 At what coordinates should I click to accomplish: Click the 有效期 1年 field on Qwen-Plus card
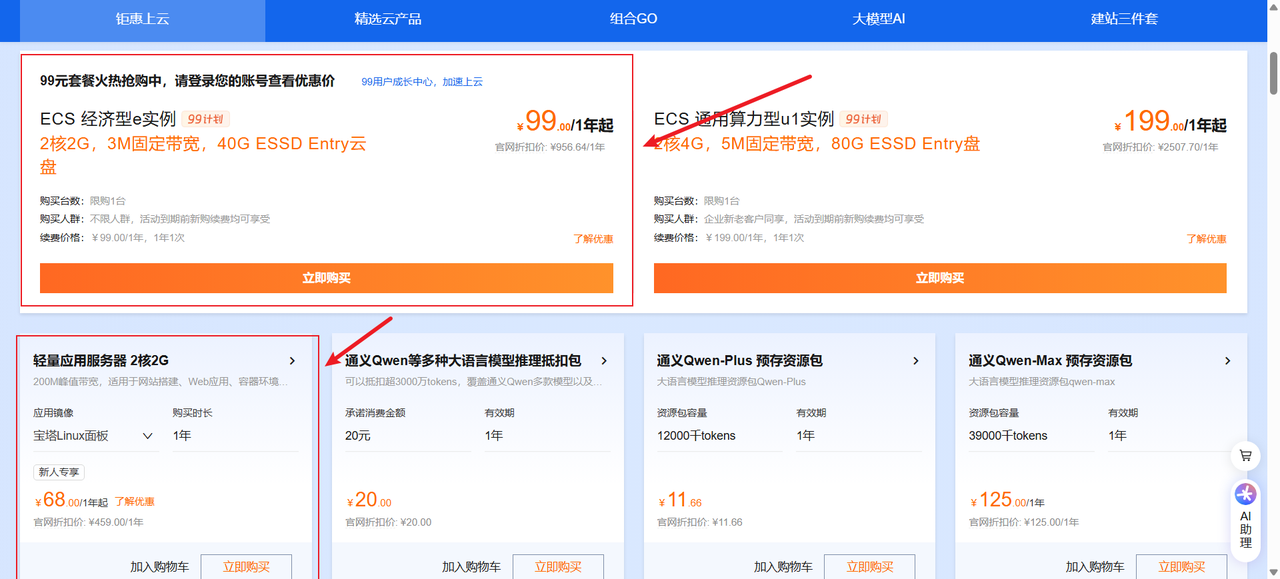[x=859, y=436]
